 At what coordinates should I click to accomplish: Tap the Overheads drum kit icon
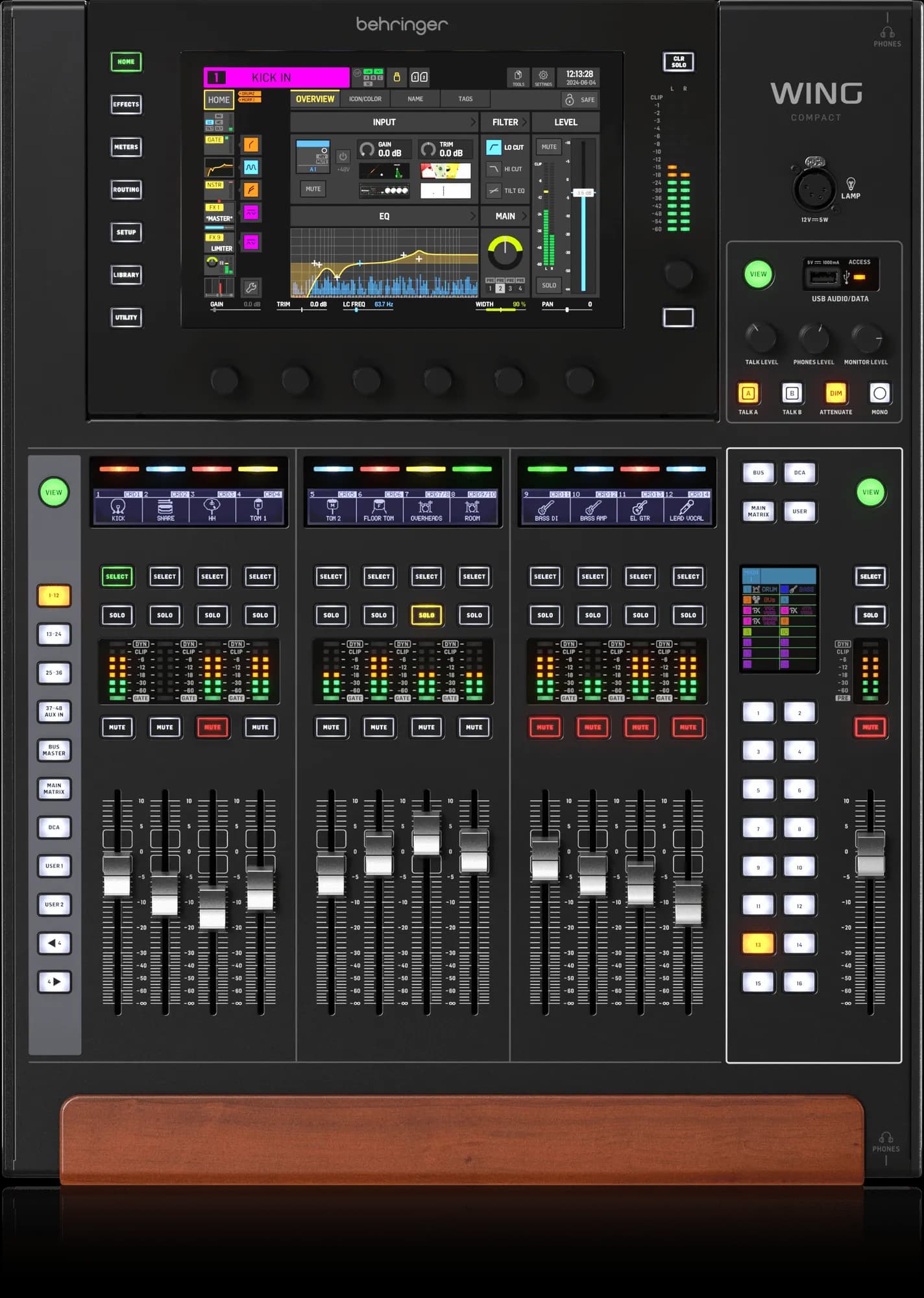point(426,506)
